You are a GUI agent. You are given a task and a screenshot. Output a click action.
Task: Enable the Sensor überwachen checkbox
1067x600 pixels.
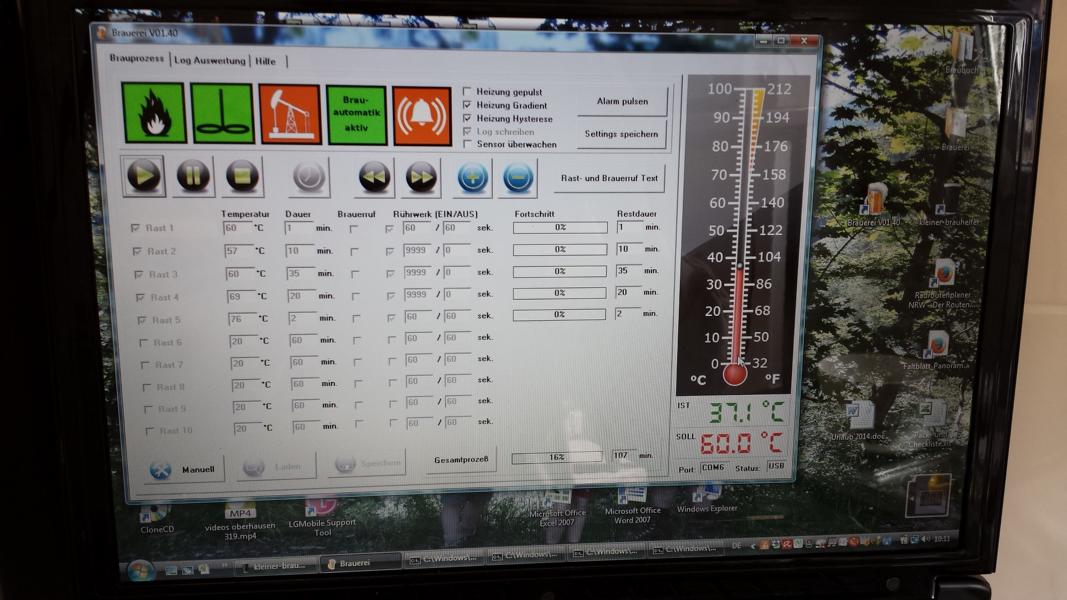(x=467, y=144)
